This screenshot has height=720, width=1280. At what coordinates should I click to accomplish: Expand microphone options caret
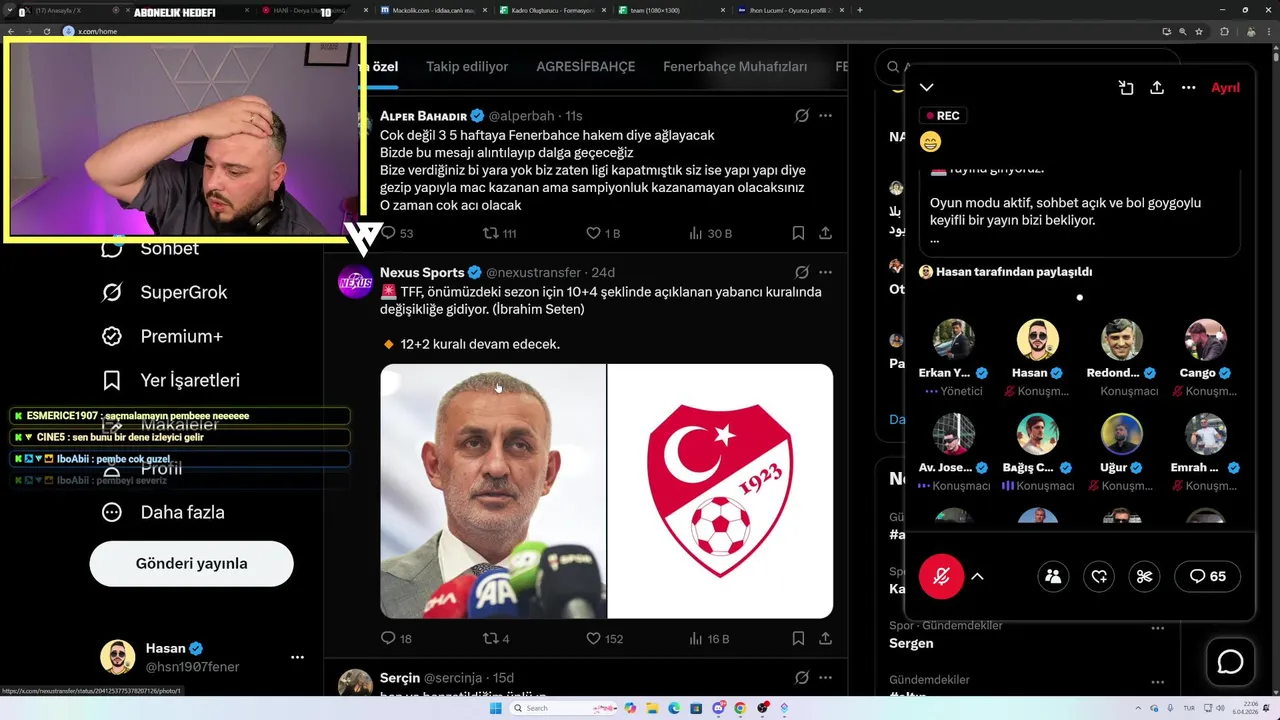point(978,576)
